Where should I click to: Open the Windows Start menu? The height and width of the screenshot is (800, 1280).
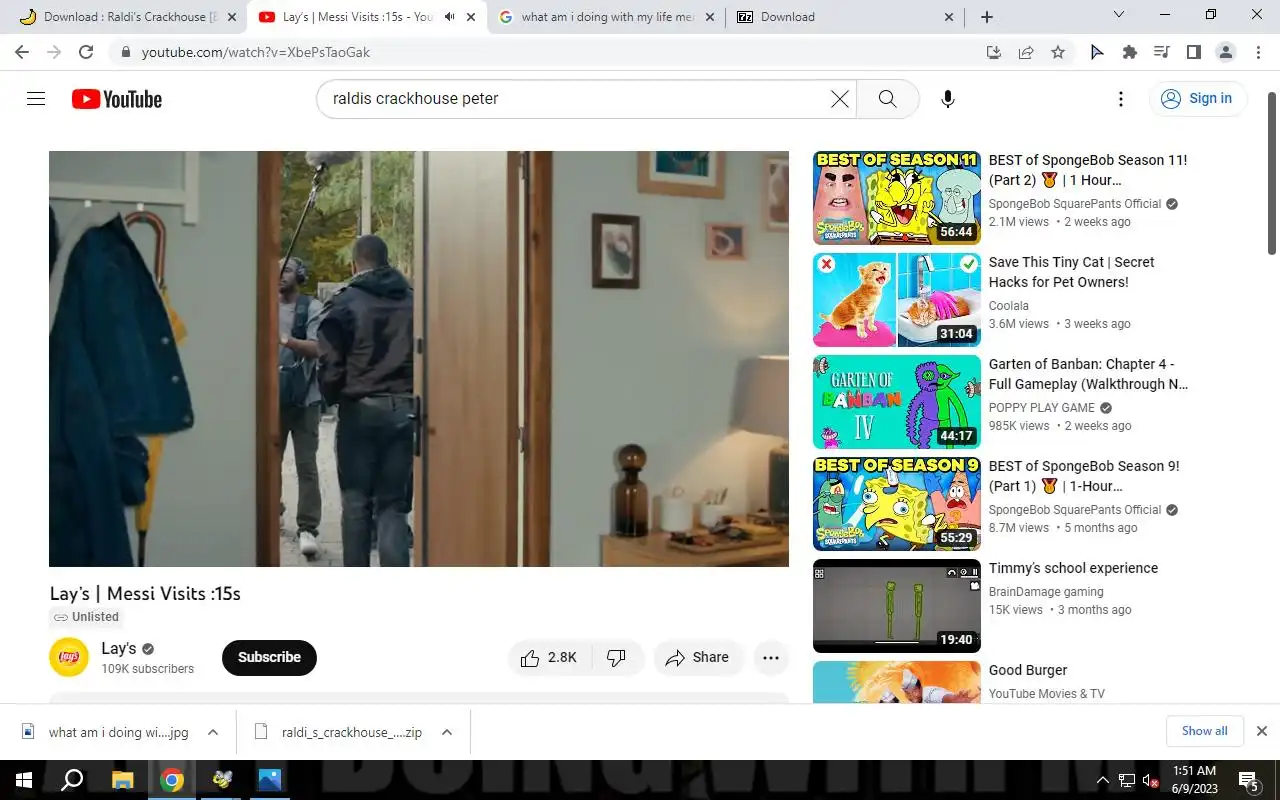point(24,780)
